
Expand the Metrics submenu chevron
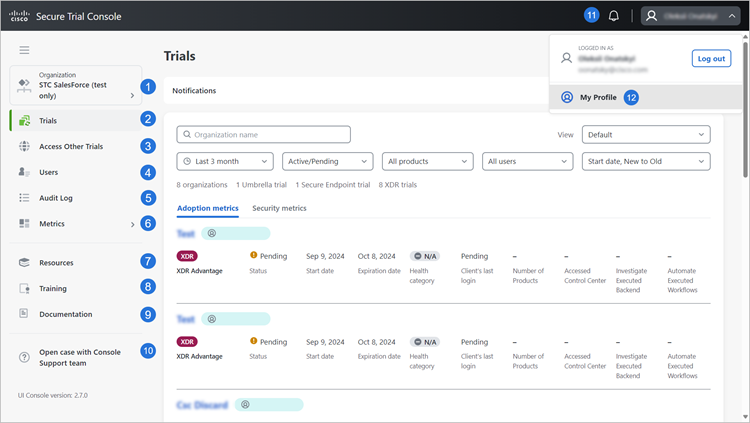(132, 224)
